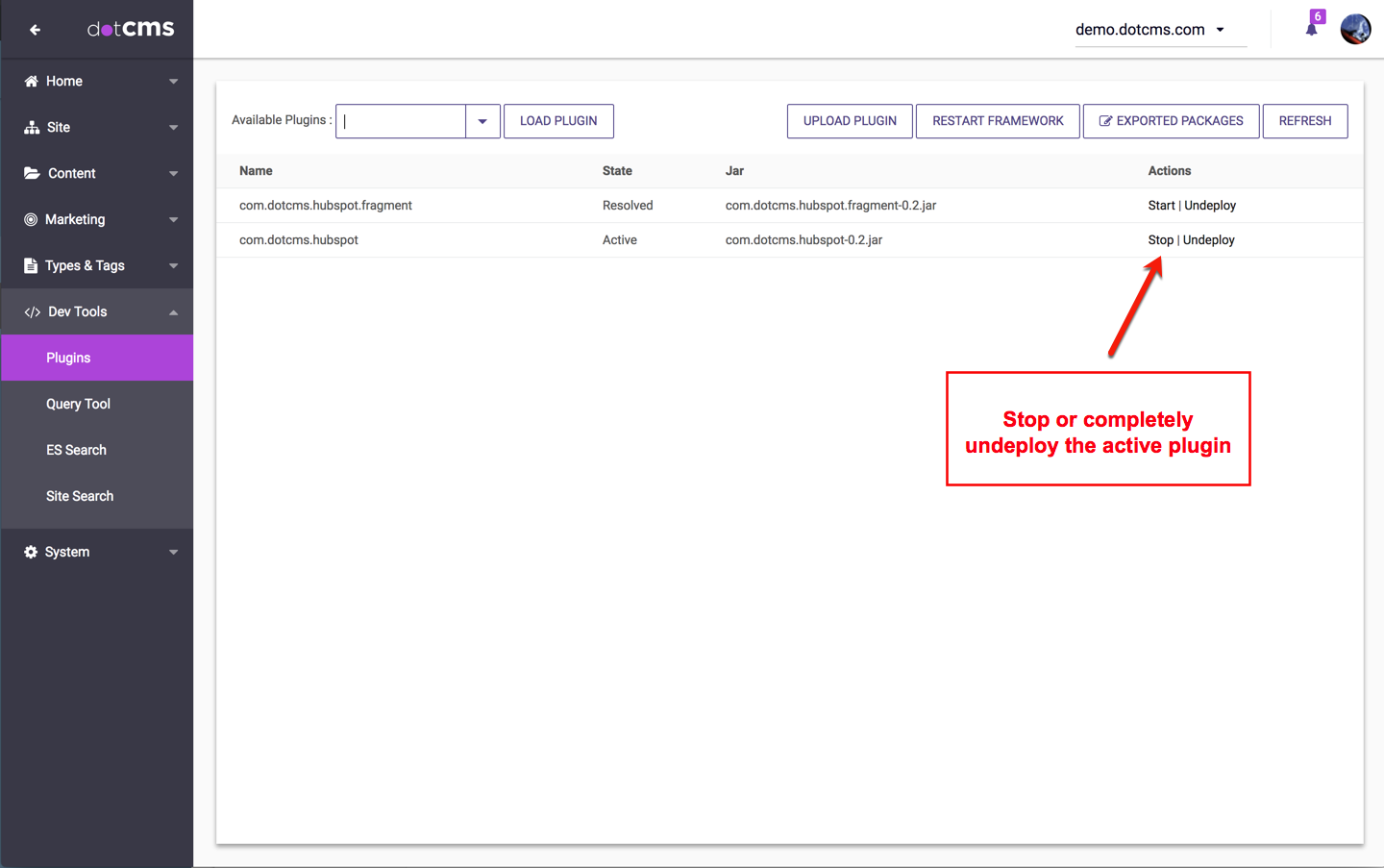This screenshot has width=1384, height=868.
Task: Open the user avatar profile menu
Action: pos(1355,29)
